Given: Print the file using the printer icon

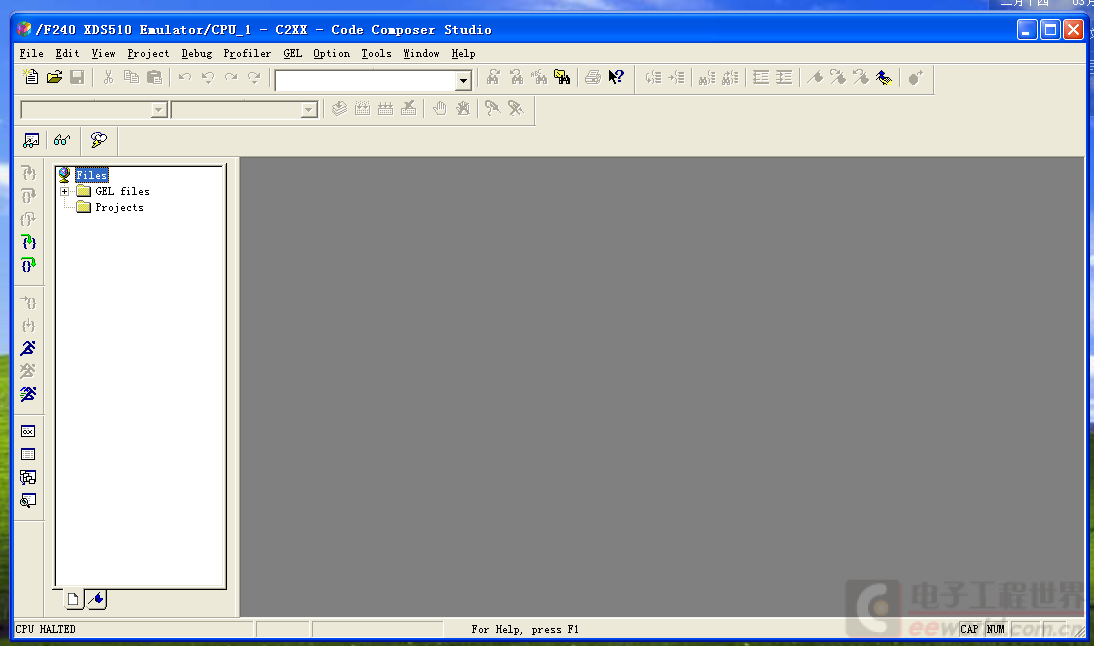Looking at the screenshot, I should (593, 77).
